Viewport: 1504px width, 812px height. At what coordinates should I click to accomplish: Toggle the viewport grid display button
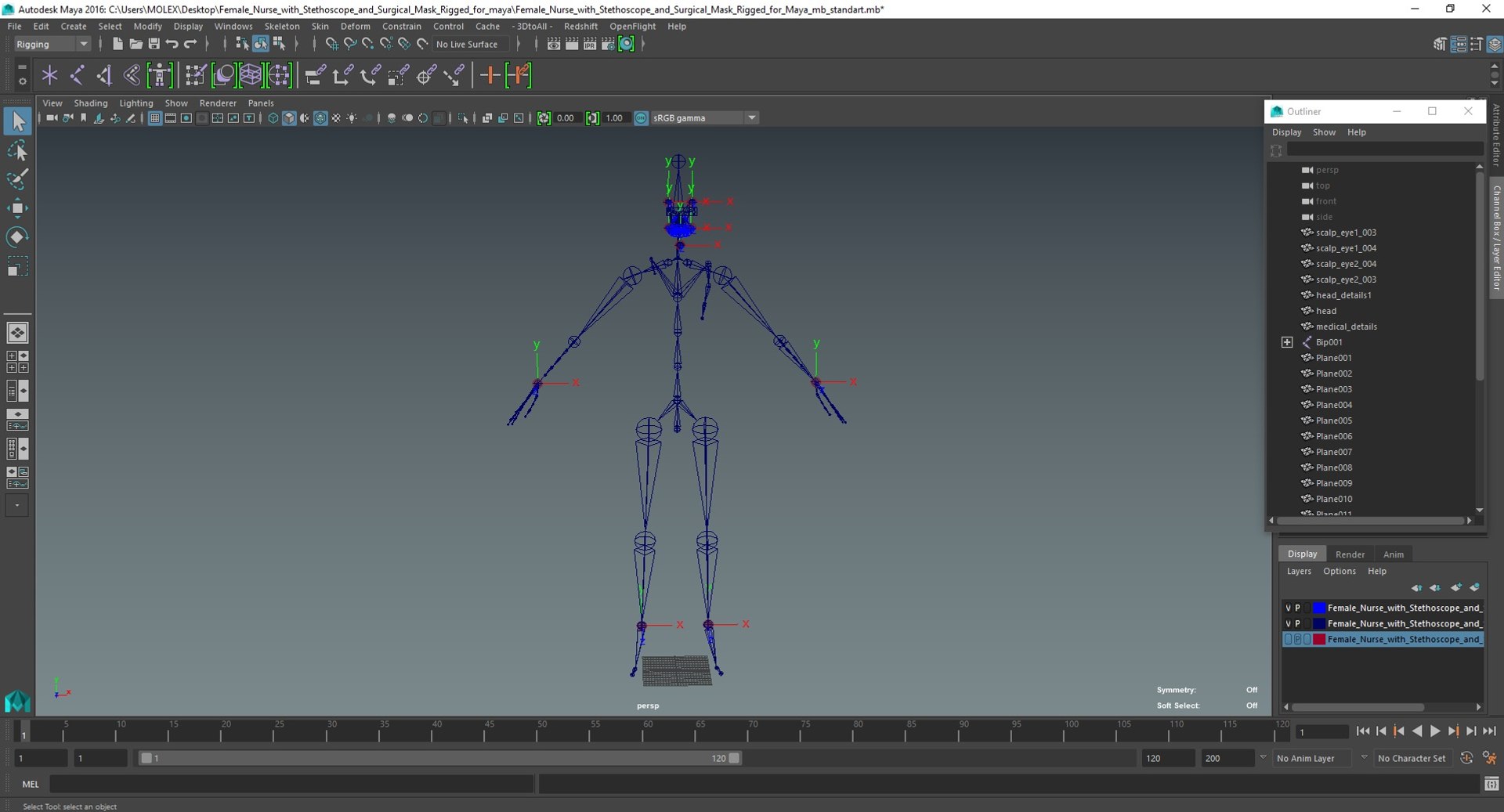(x=155, y=118)
